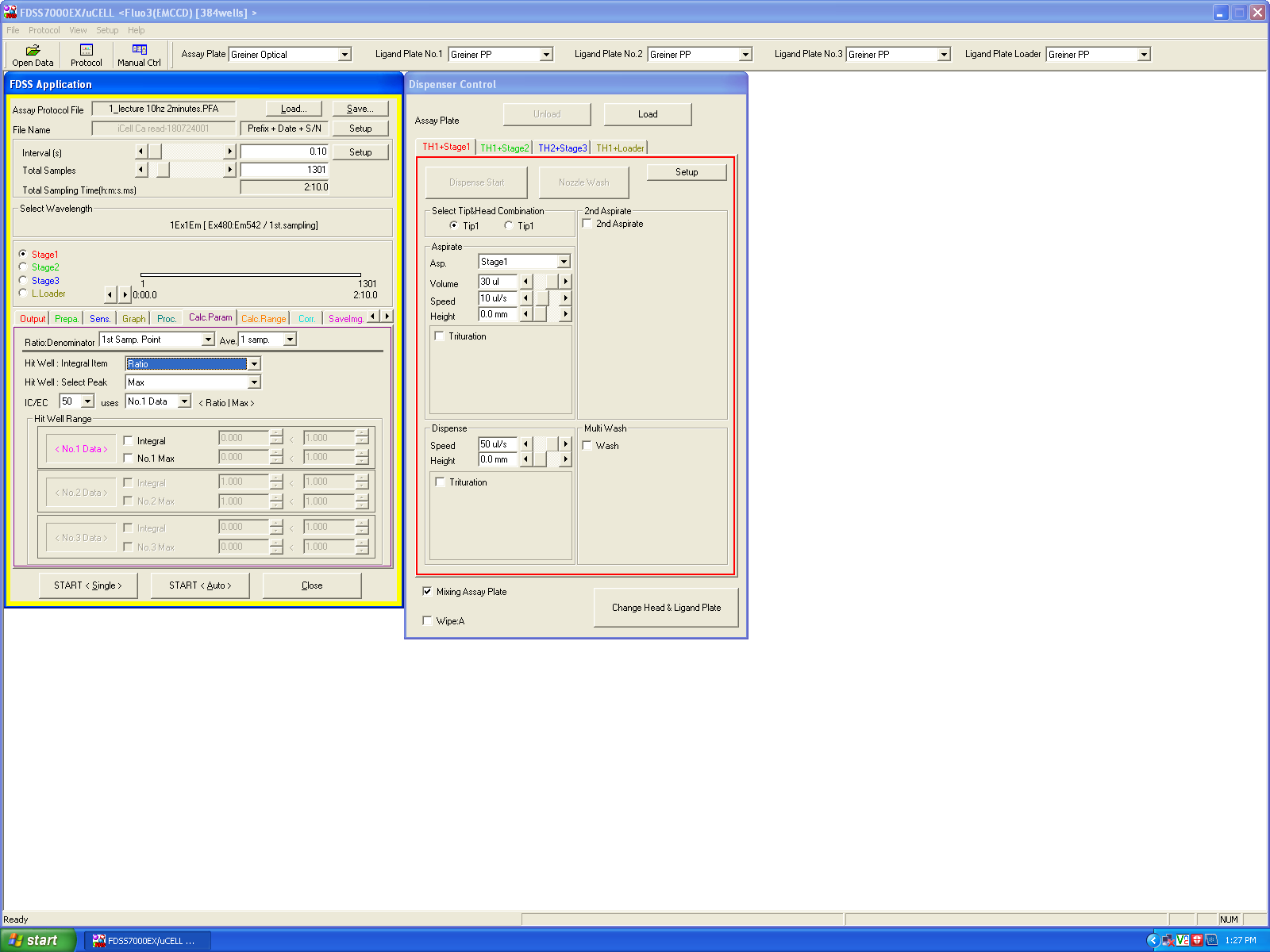Image resolution: width=1270 pixels, height=952 pixels.
Task: Increase Aspirate Volume with right arrow
Action: click(x=565, y=282)
